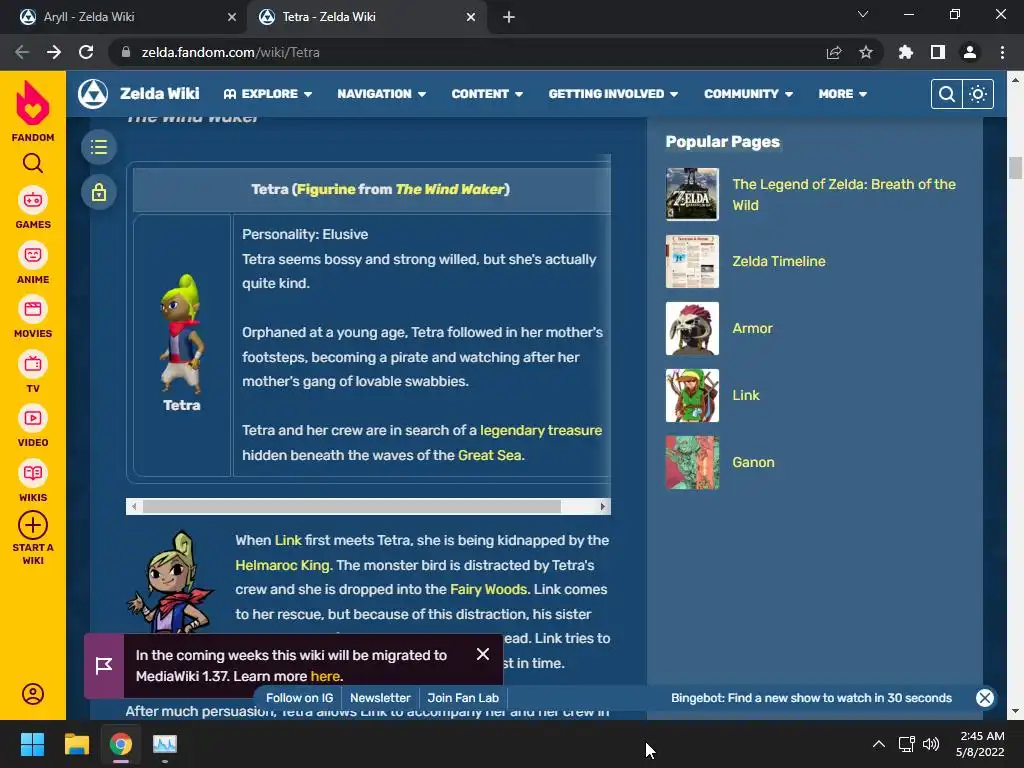Open a new browser tab
The height and width of the screenshot is (768, 1024).
coord(509,17)
